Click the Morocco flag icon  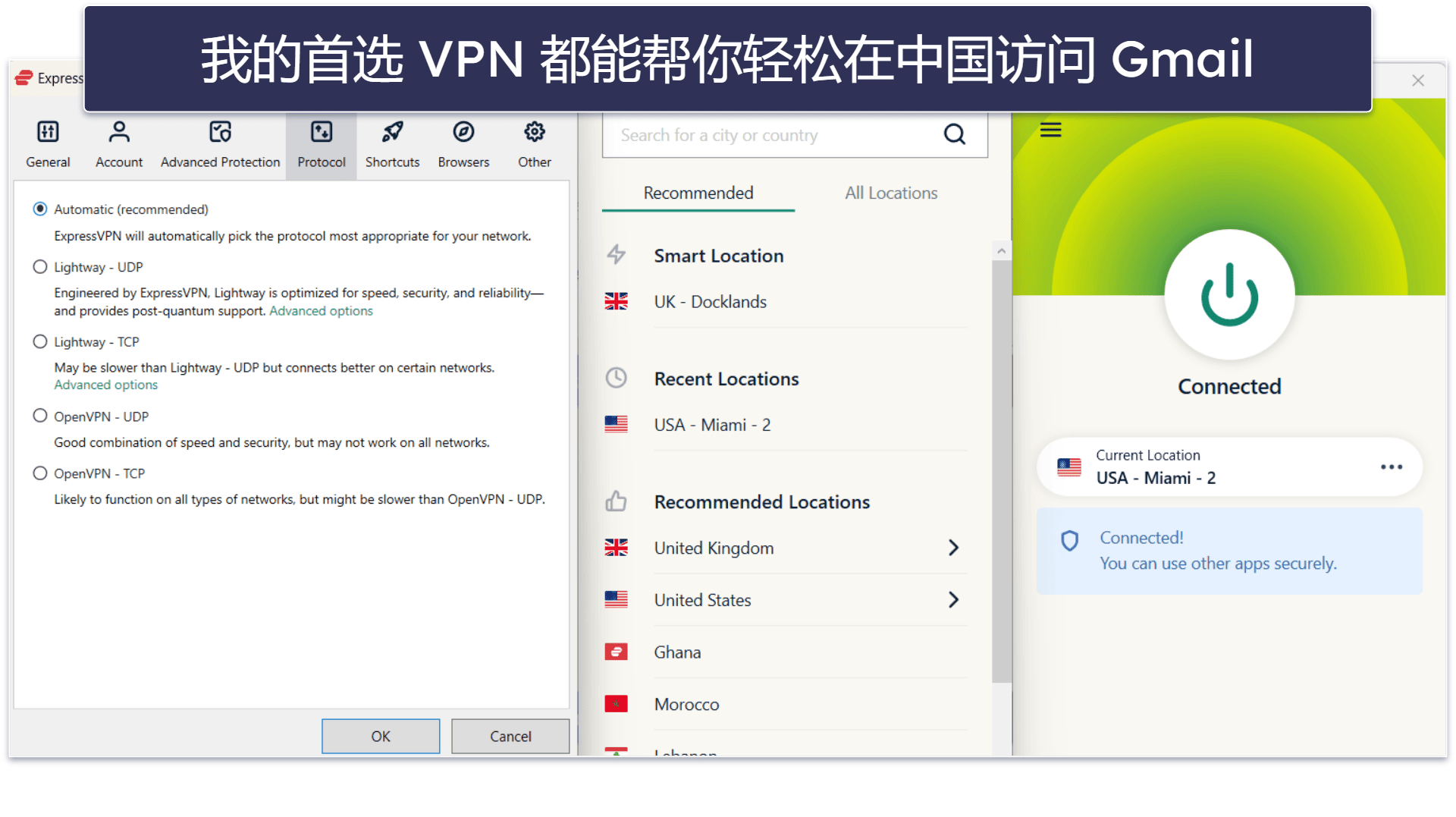[616, 704]
